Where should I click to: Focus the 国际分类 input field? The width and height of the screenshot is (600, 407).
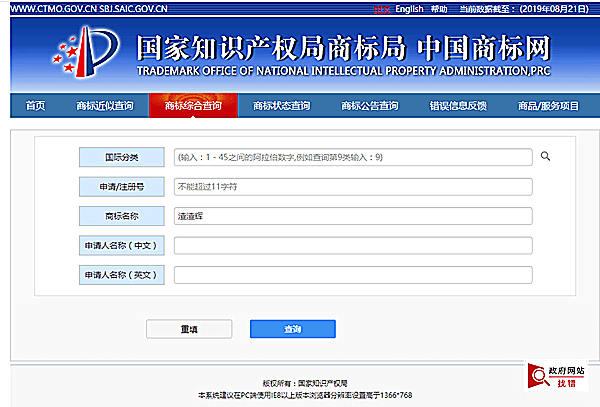click(353, 157)
